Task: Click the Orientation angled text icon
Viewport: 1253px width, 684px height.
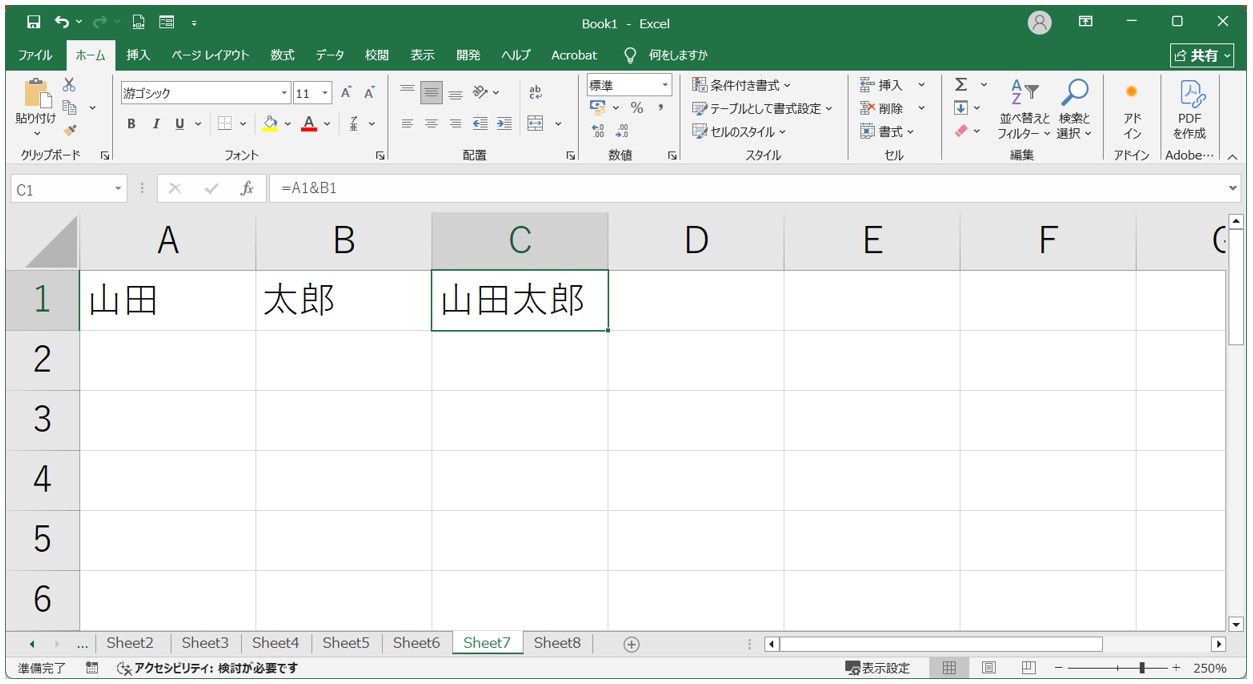Action: (481, 93)
